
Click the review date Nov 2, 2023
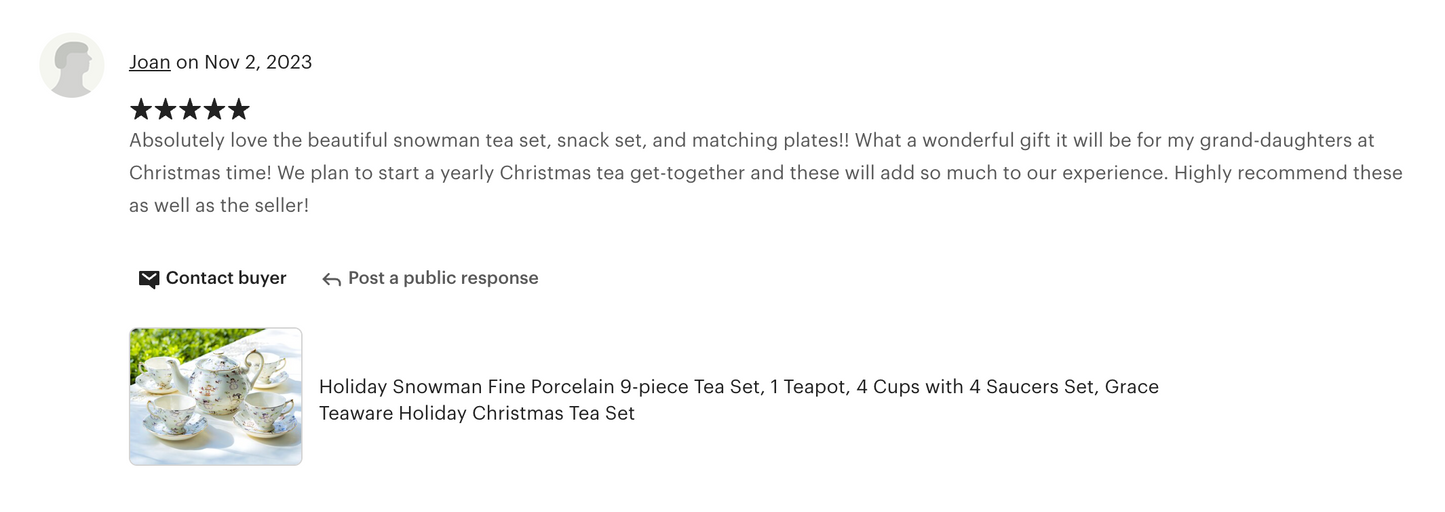(x=258, y=62)
